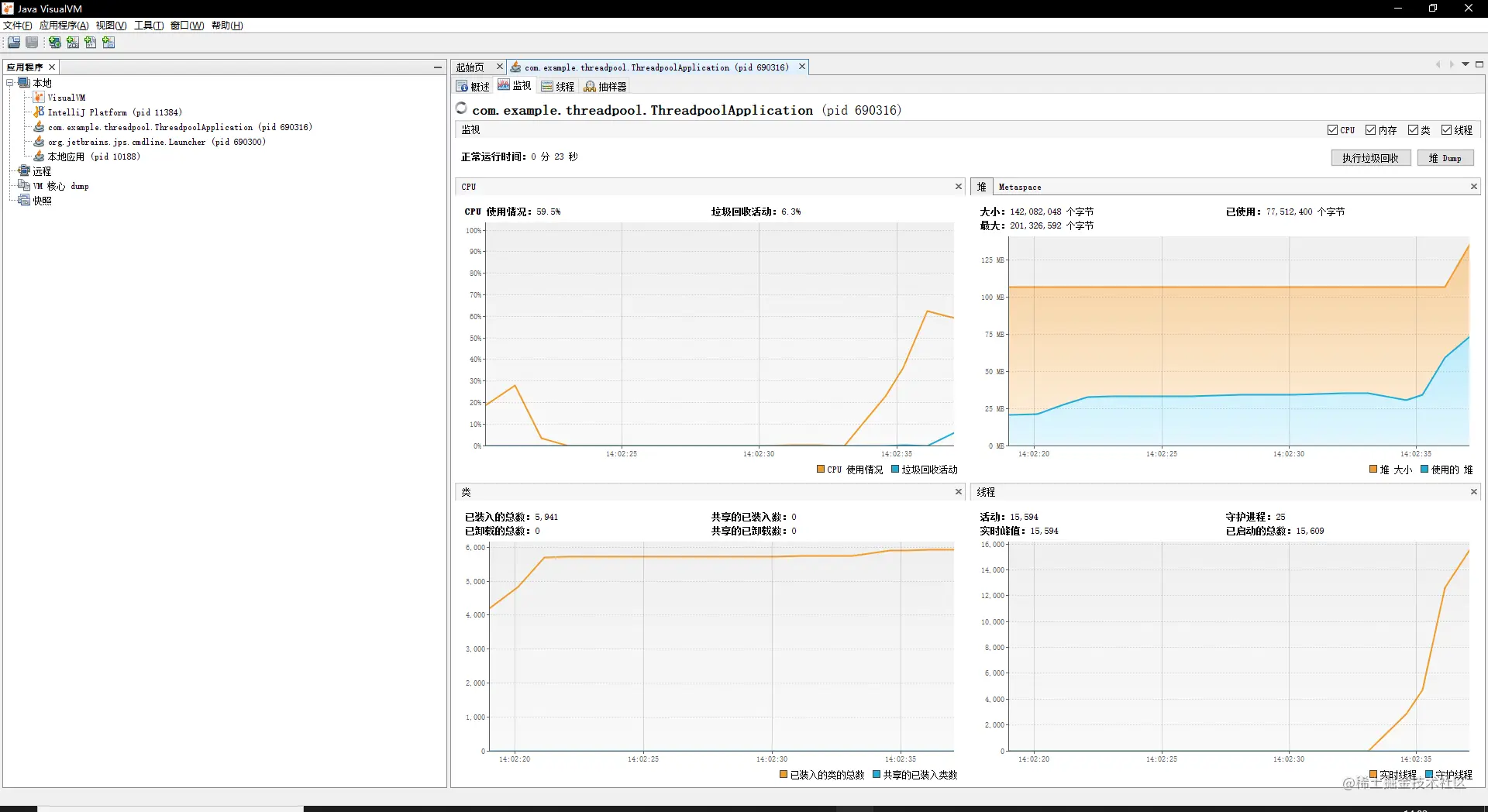Close the 线程 chart panel

coord(1474,492)
